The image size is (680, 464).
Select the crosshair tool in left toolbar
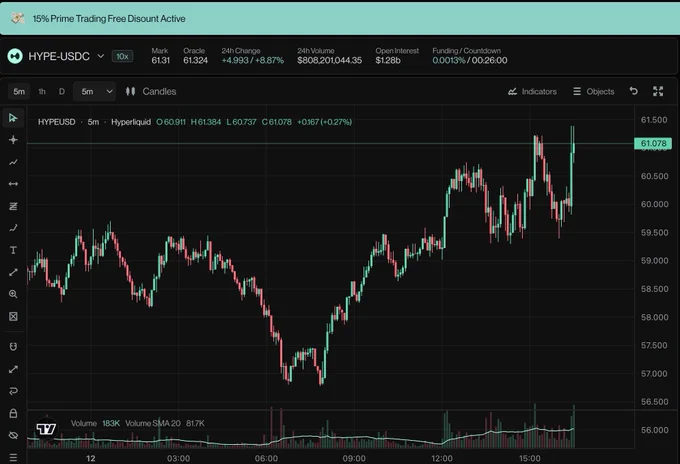(x=13, y=140)
